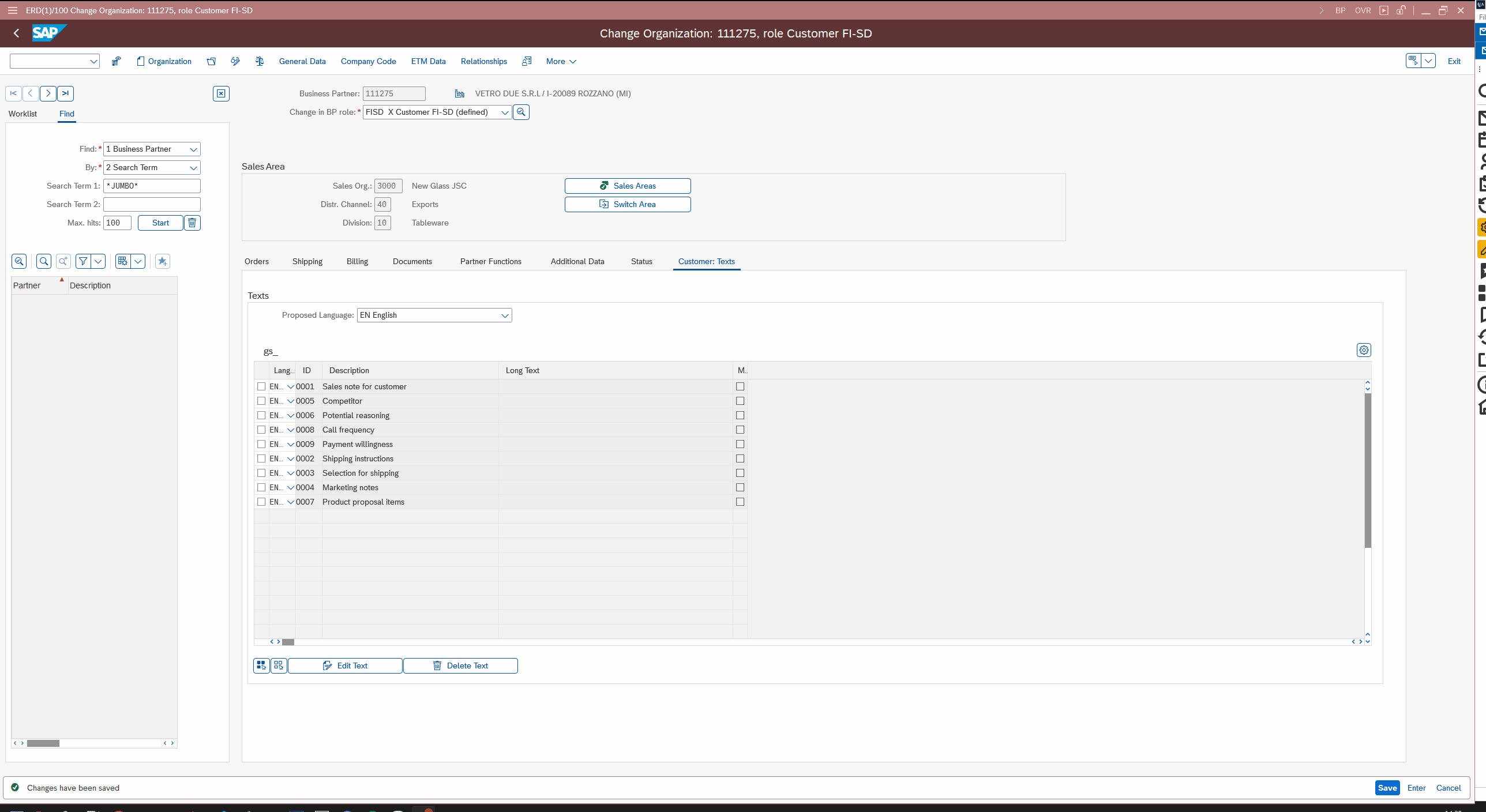Click the search/find magnifier icon
Viewport: 1486px width, 812px height.
coord(43,261)
